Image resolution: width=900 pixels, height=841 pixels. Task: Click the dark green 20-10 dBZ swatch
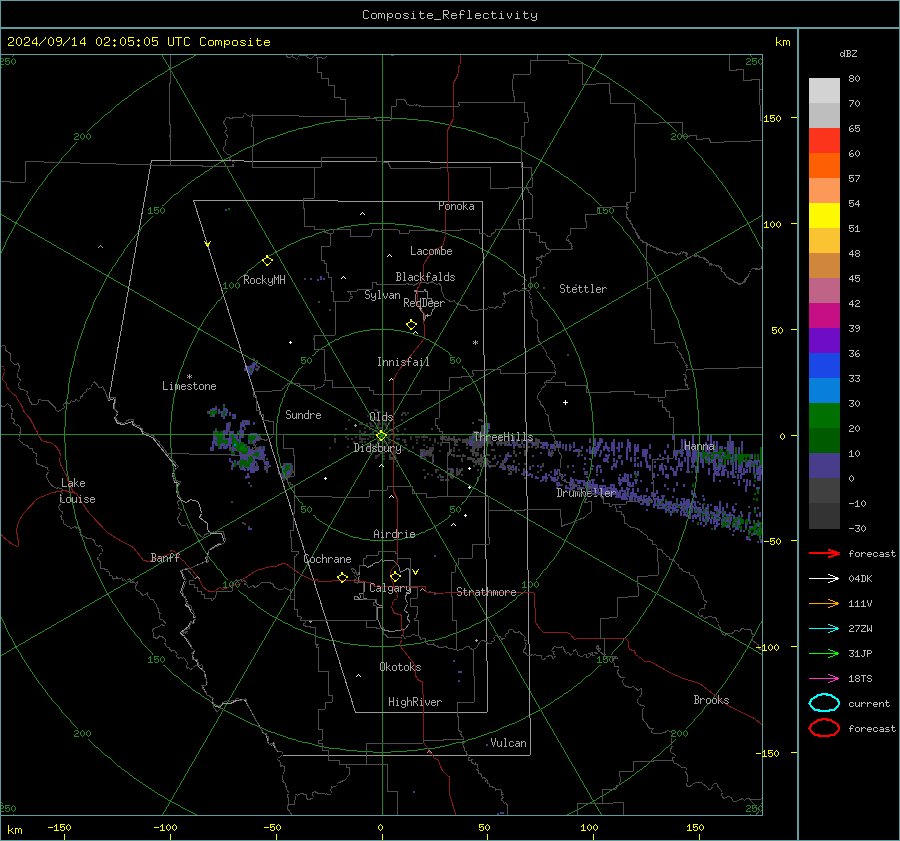(x=824, y=441)
